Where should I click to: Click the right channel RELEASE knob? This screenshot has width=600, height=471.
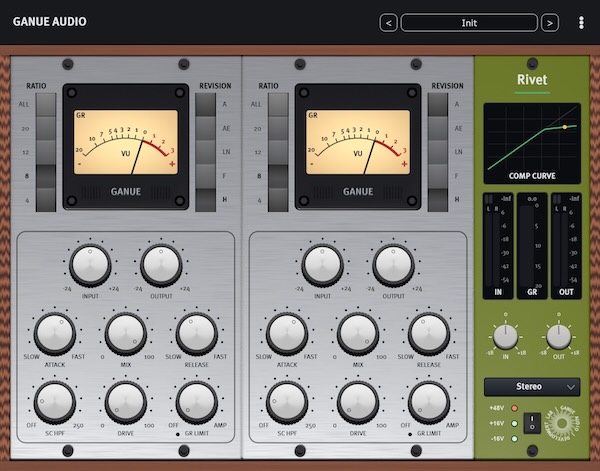[x=429, y=334]
